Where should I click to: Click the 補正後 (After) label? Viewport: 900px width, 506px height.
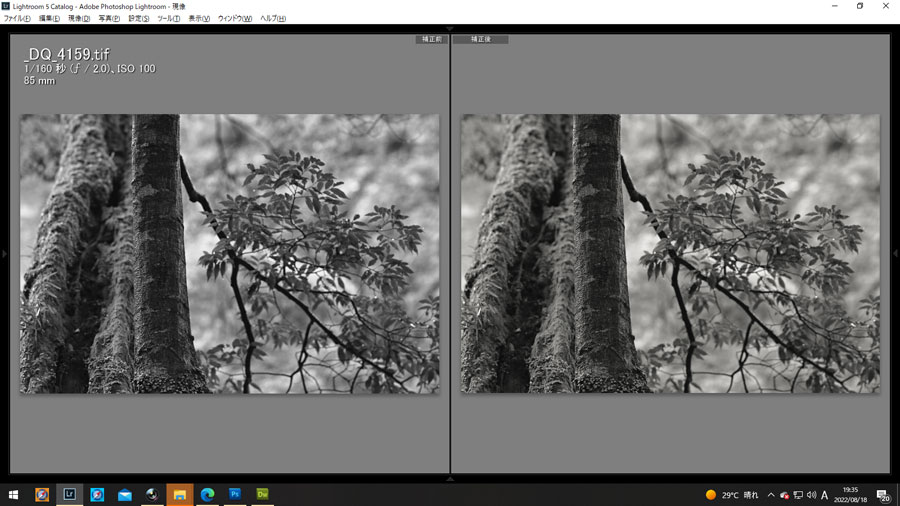click(480, 39)
